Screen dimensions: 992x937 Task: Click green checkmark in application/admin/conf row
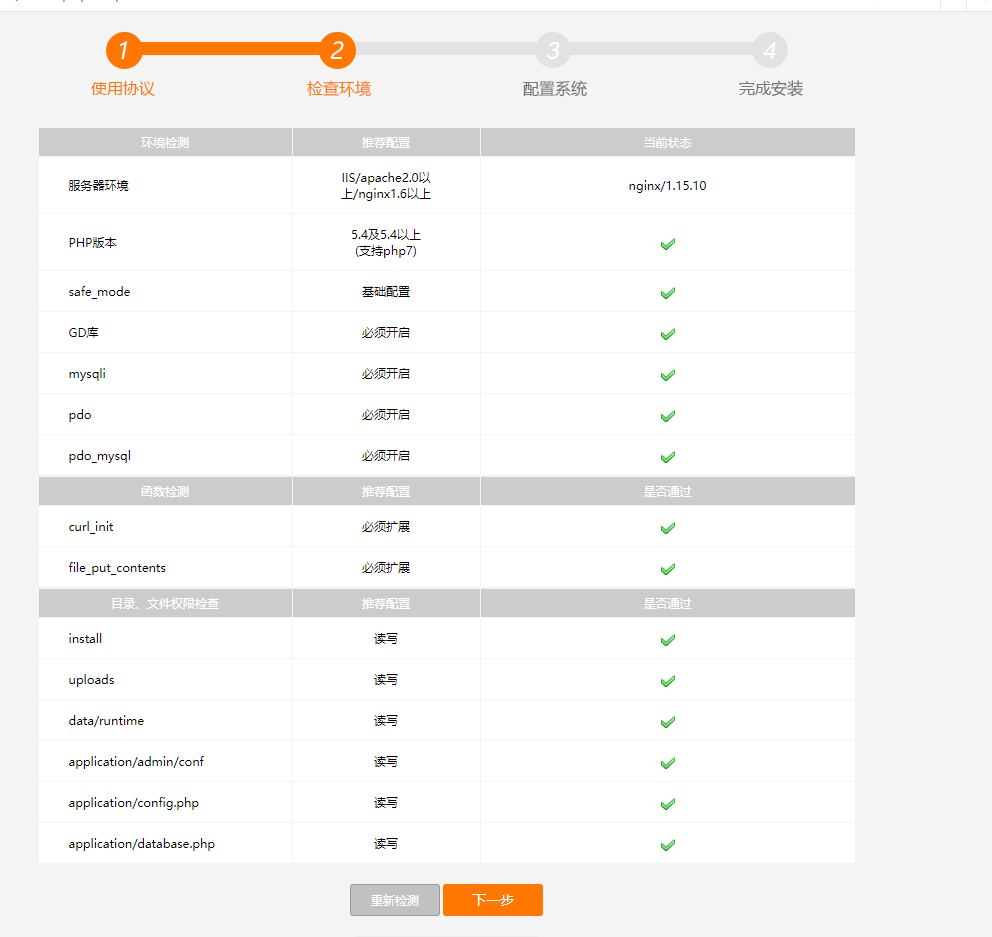[x=667, y=763]
